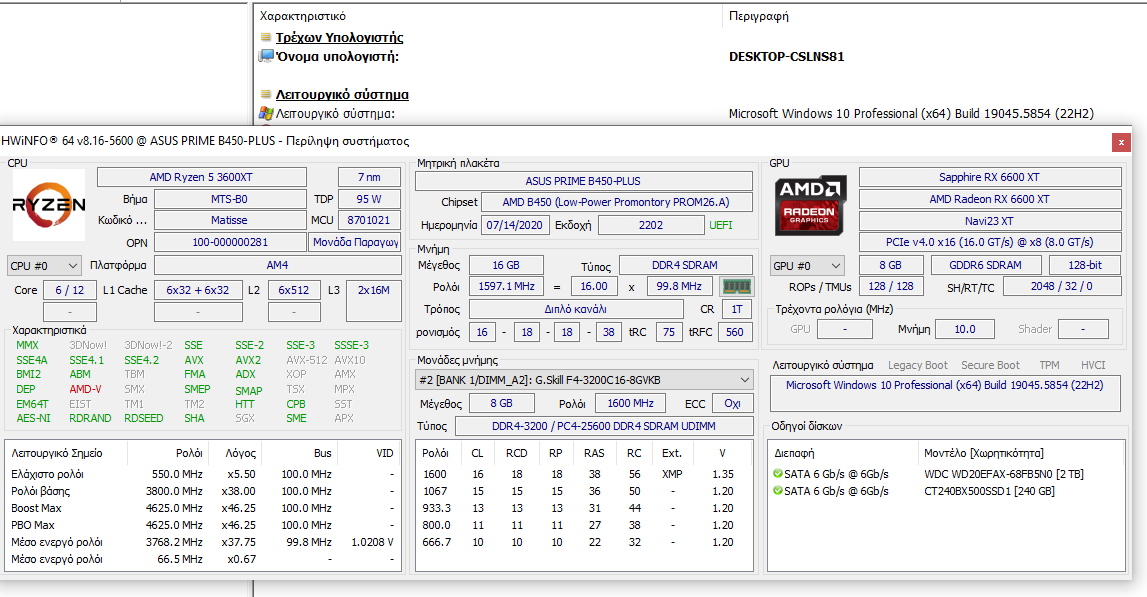Click the section icon beside the underlined 'Λειτουργικό σύστημα' heading

[266, 94]
